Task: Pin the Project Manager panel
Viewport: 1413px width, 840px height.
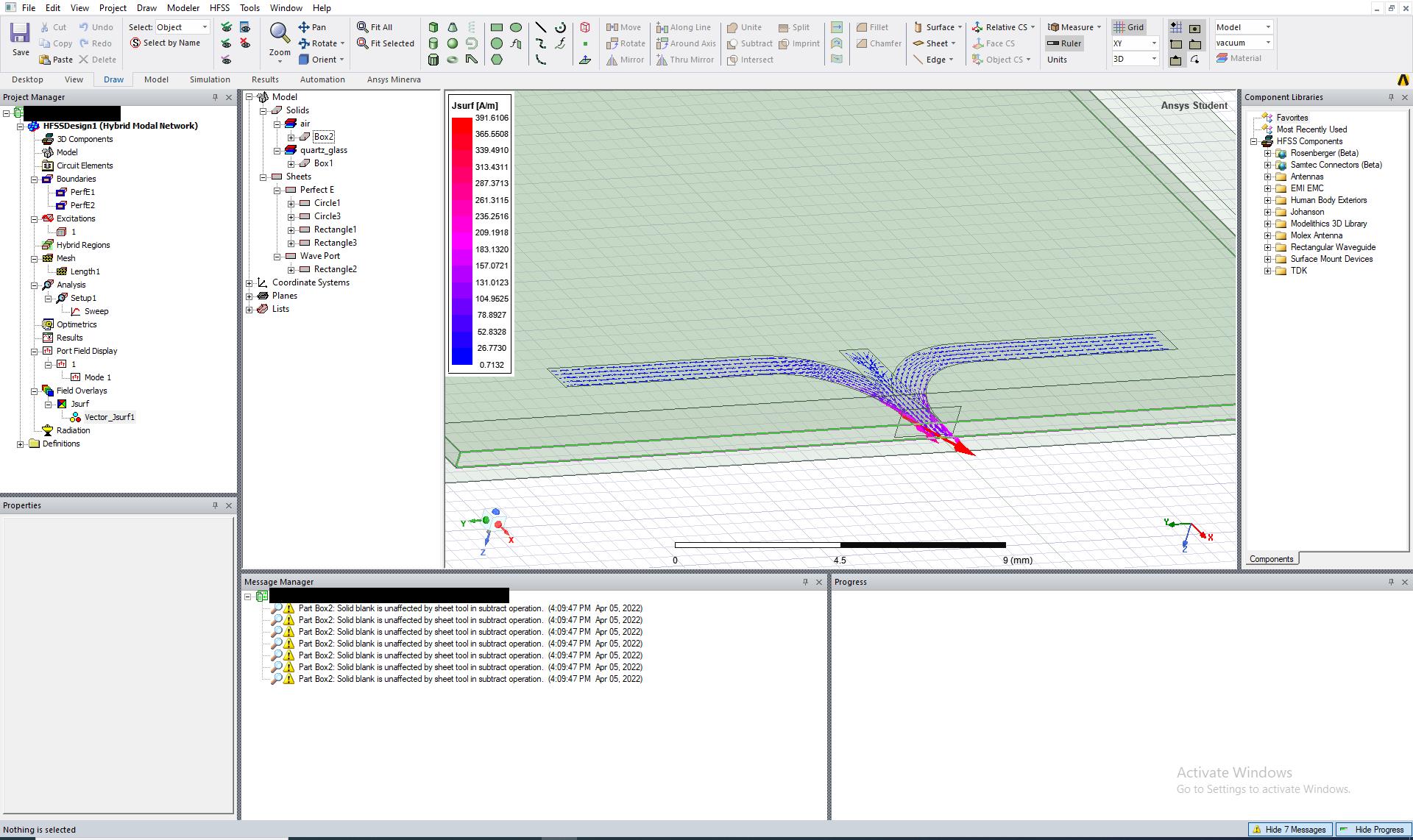Action: click(216, 97)
